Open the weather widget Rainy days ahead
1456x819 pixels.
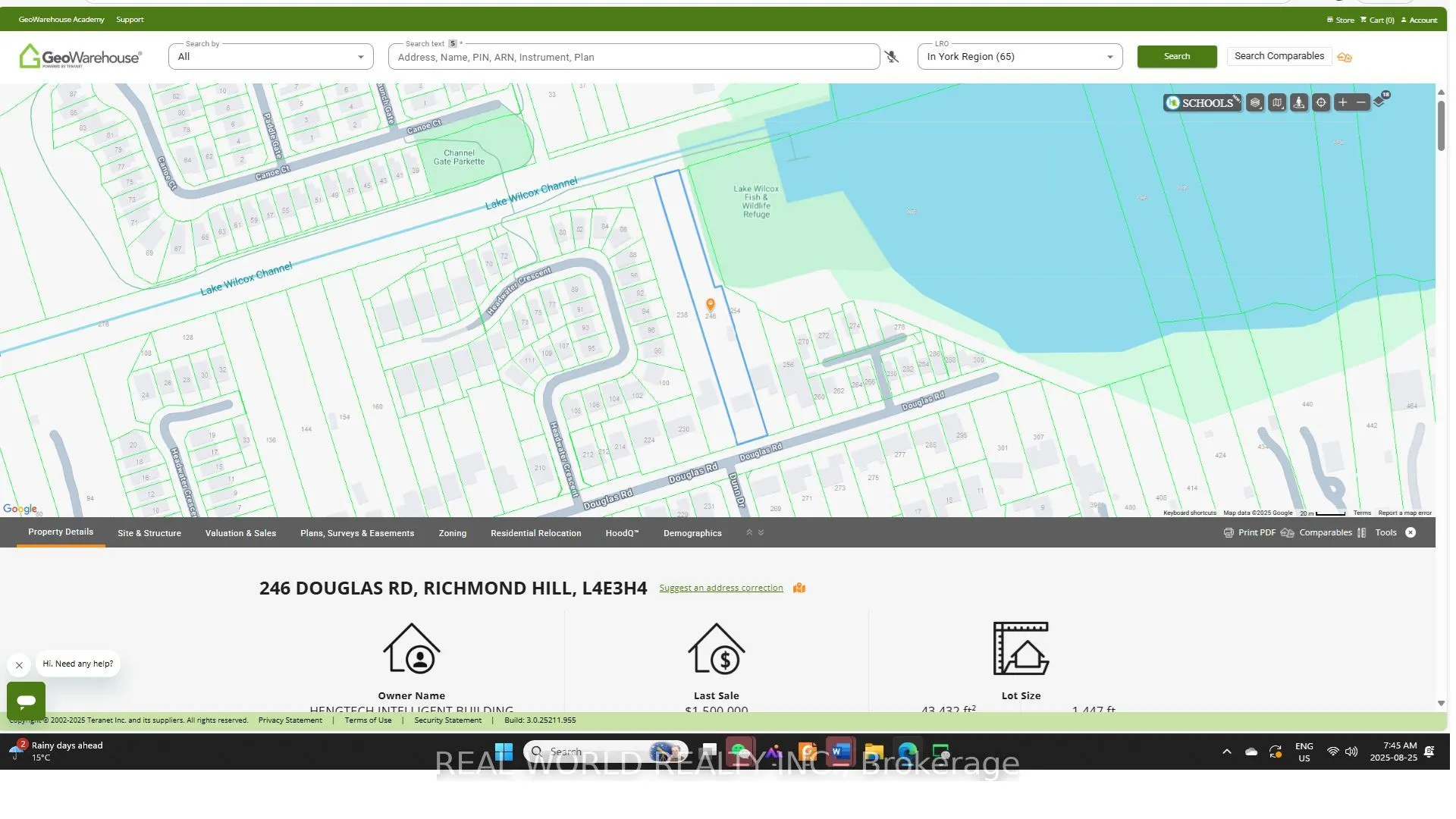tap(57, 752)
